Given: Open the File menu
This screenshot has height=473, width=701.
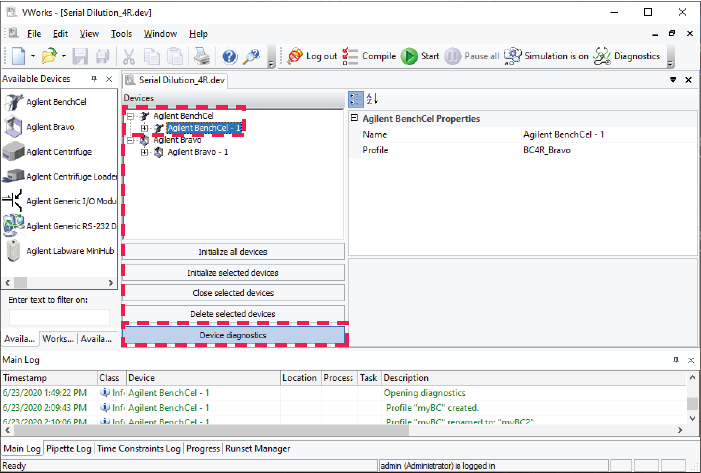Looking at the screenshot, I should 34,34.
